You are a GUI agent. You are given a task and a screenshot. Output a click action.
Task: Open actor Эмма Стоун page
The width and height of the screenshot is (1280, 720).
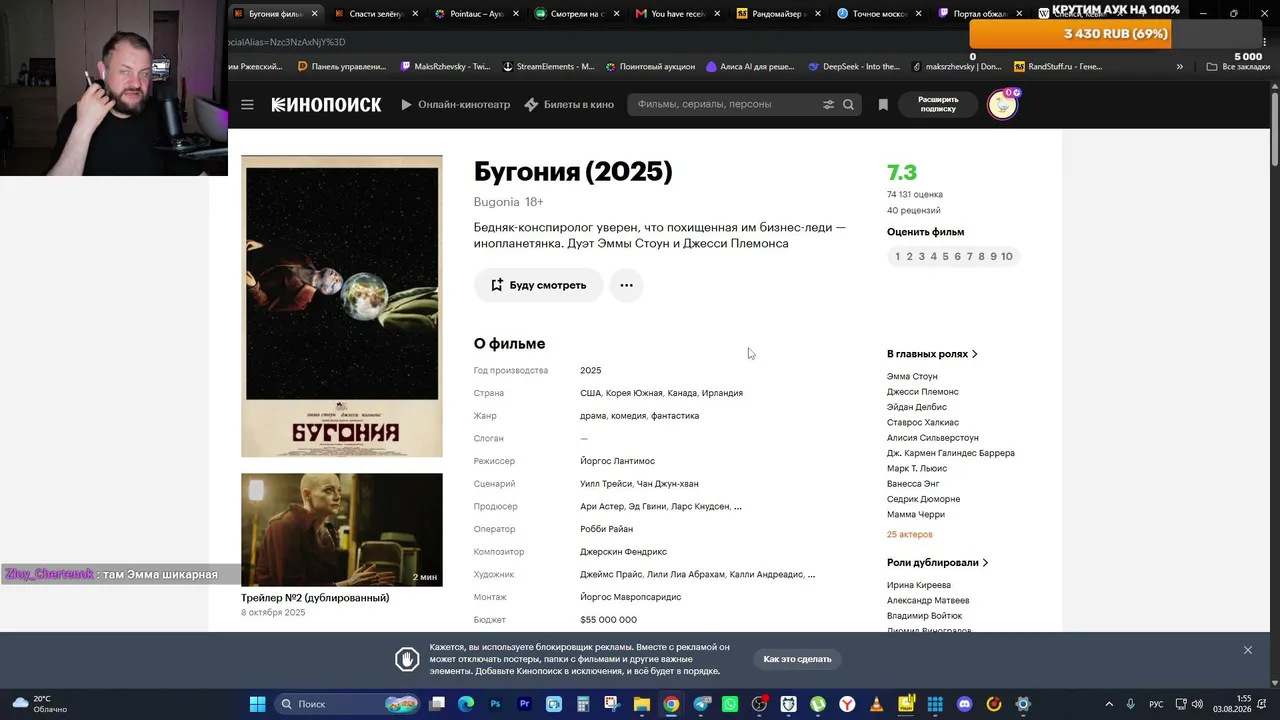912,377
